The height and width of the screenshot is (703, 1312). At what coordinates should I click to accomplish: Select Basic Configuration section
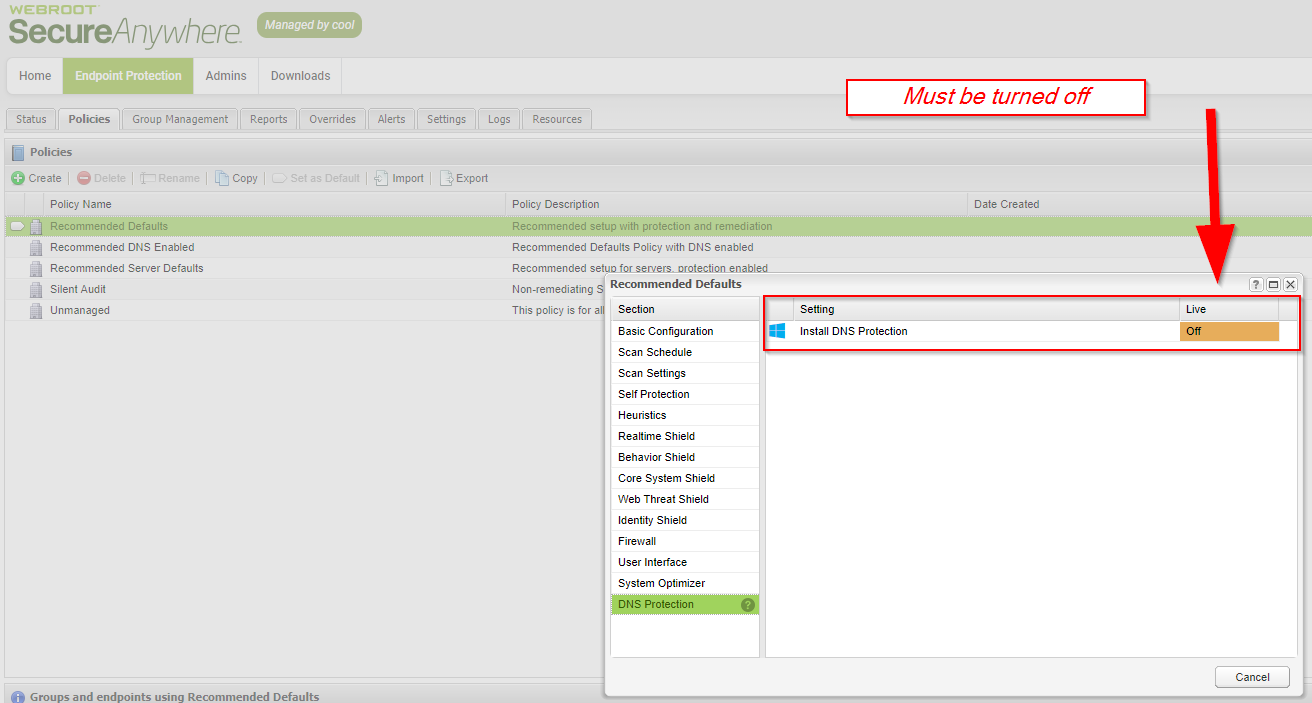tap(685, 331)
